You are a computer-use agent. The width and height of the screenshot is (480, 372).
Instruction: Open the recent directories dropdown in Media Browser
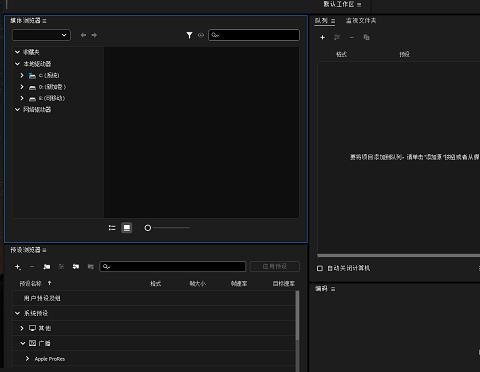41,35
